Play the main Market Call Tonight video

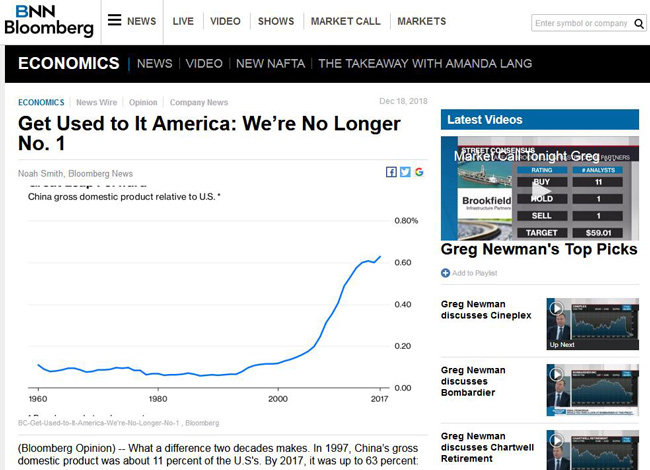(540, 191)
